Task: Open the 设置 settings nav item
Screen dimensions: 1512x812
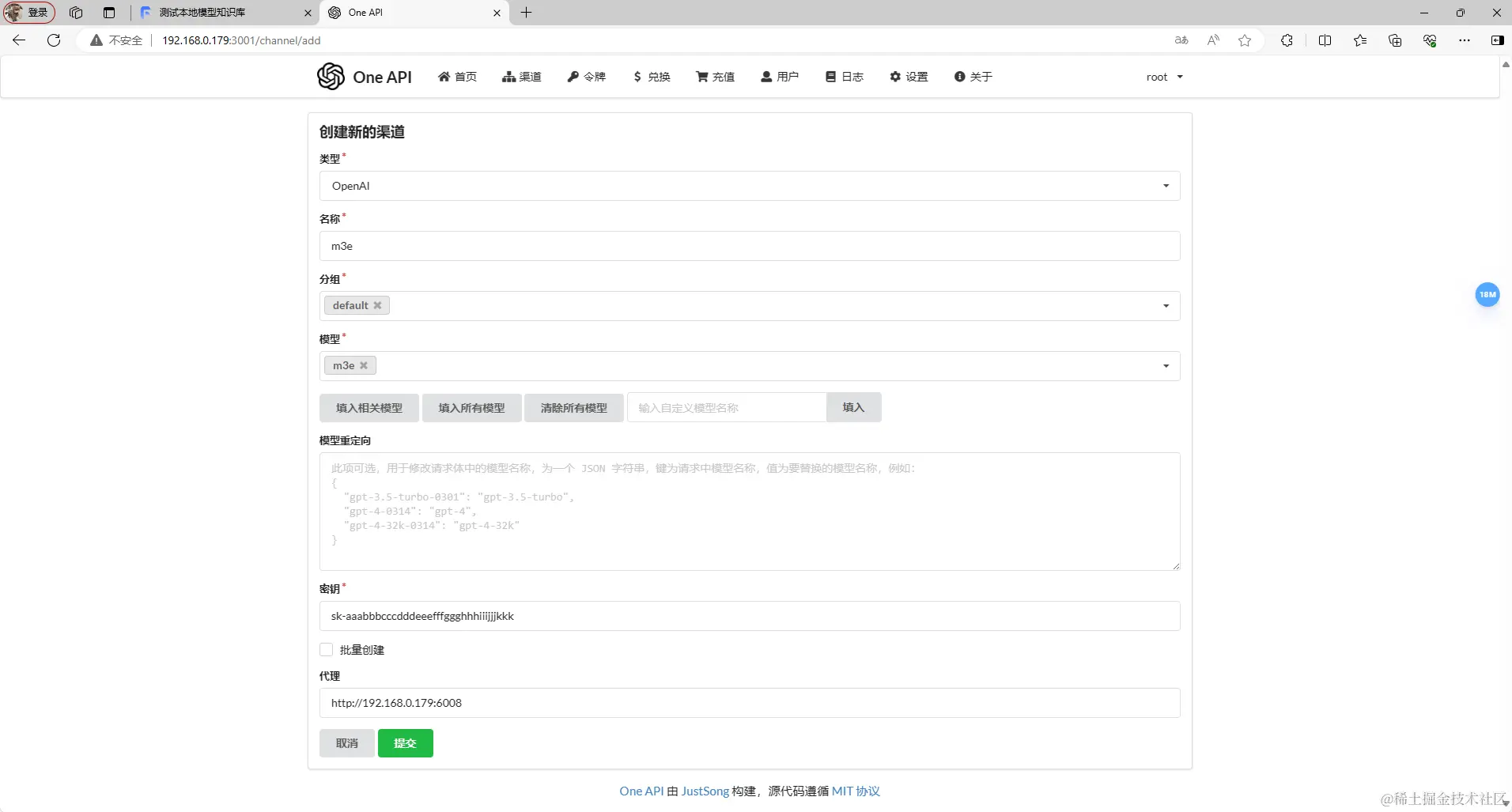Action: click(x=909, y=77)
